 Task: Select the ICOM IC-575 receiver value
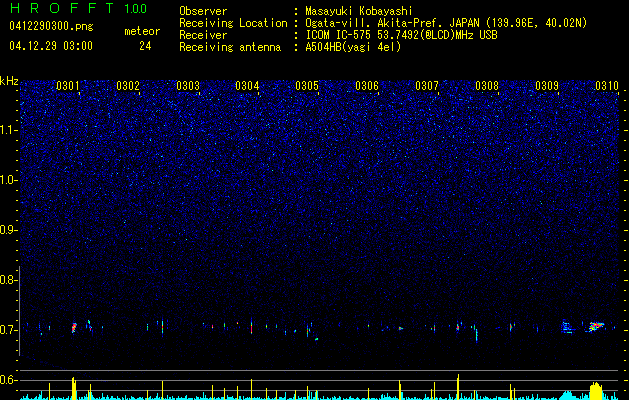401,35
